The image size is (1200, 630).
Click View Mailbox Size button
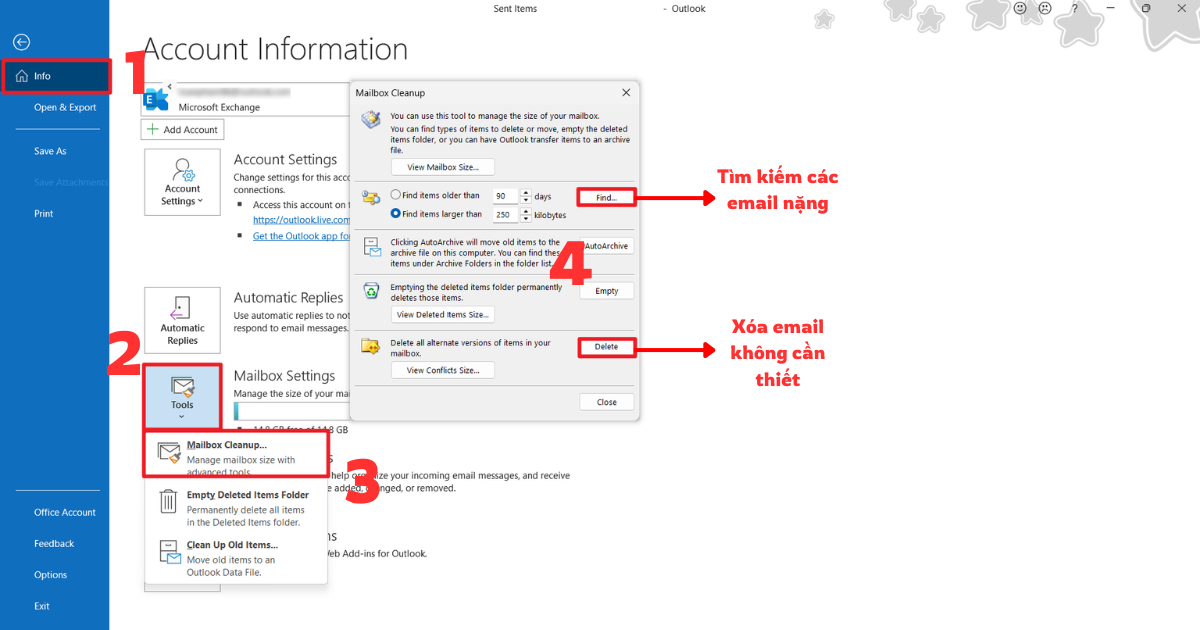pos(443,167)
